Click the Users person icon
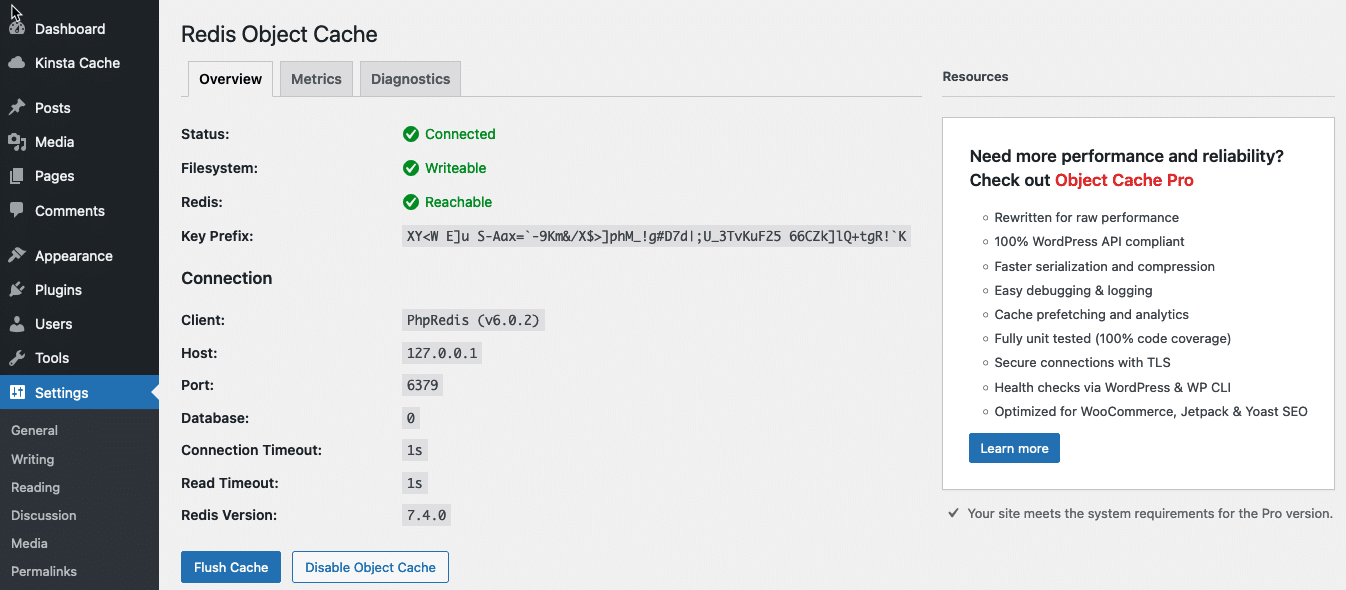The height and width of the screenshot is (590, 1346). (x=17, y=324)
